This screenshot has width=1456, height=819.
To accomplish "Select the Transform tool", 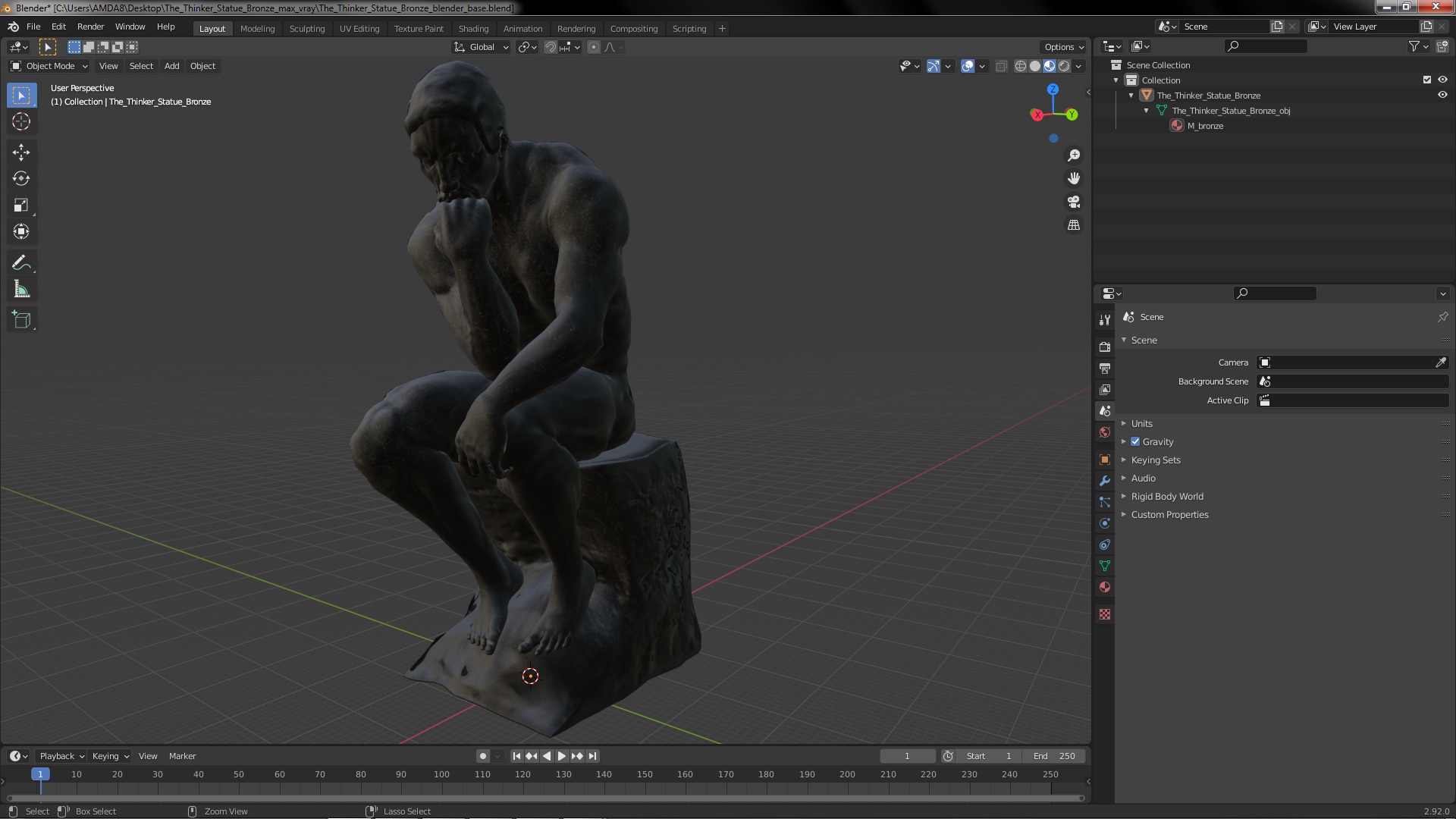I will pos(21,232).
